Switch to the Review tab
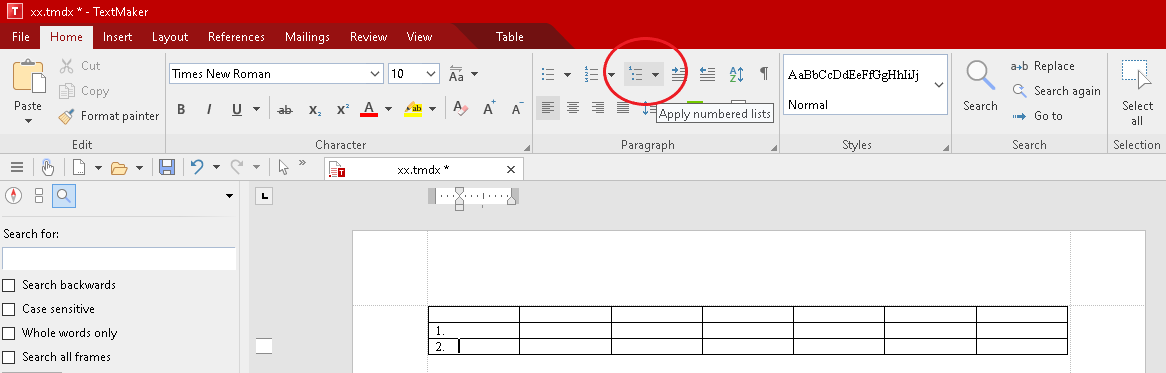1166x373 pixels. 369,36
